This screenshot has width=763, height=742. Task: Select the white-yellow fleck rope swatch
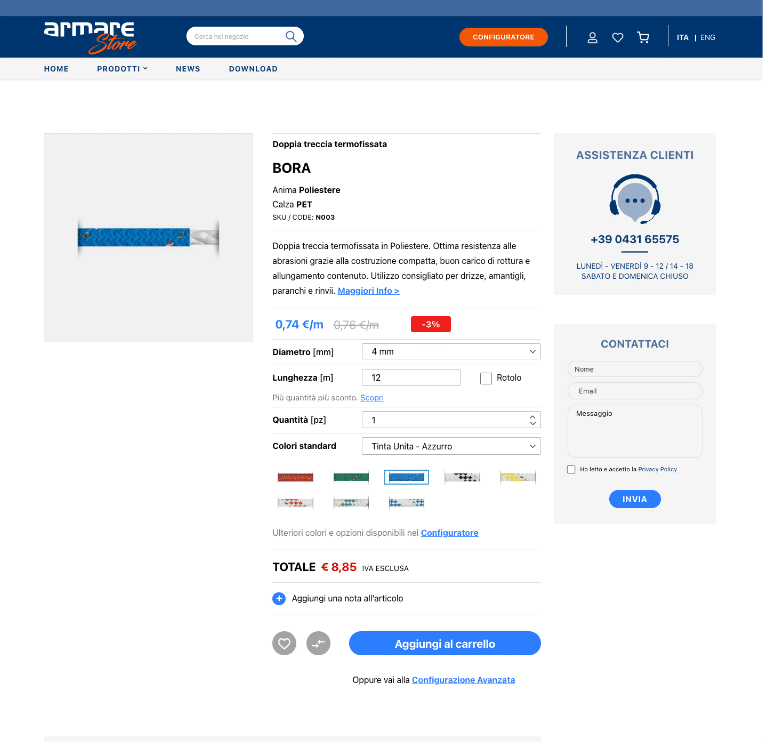tap(518, 477)
